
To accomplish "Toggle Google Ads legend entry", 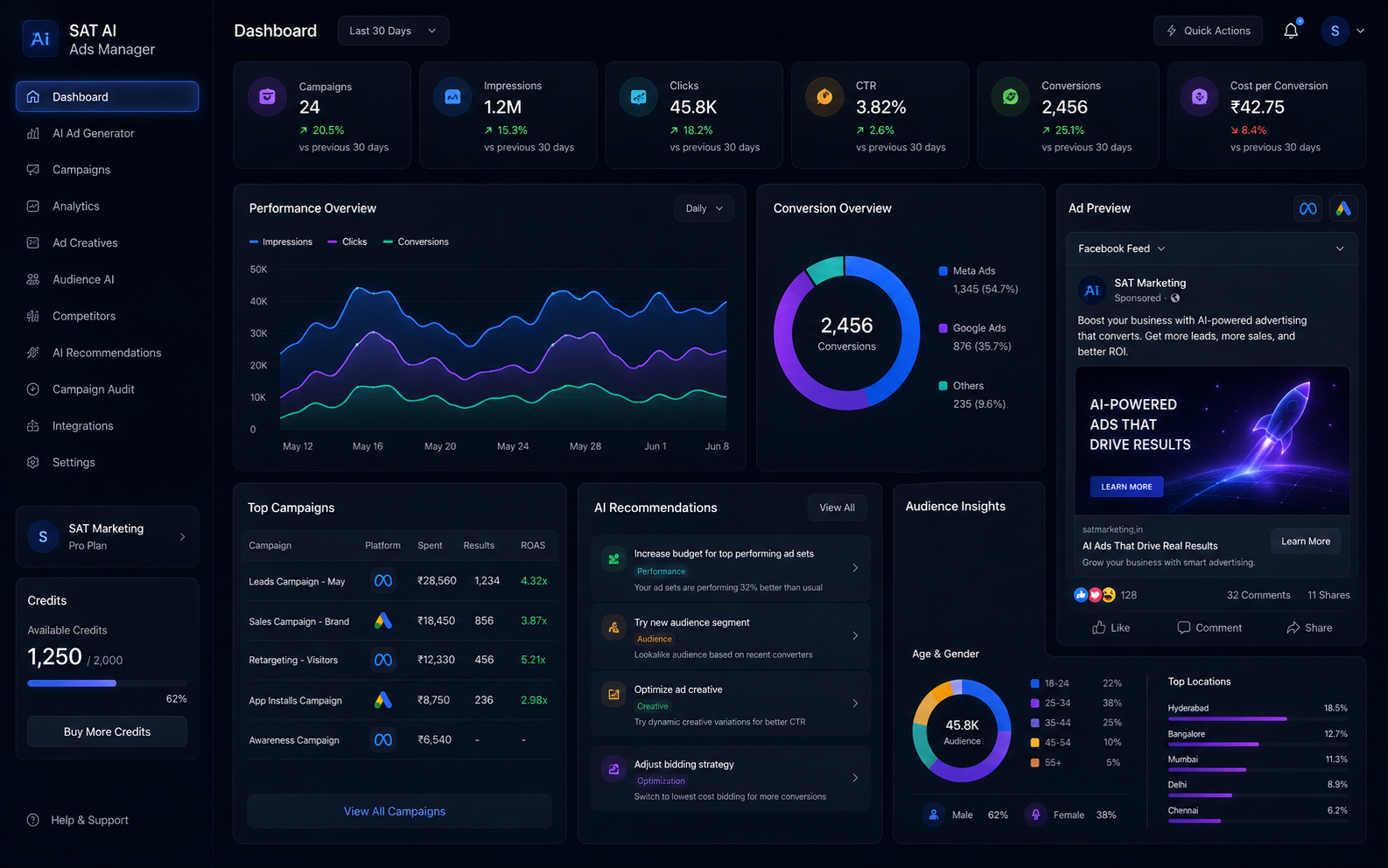I will tap(975, 337).
